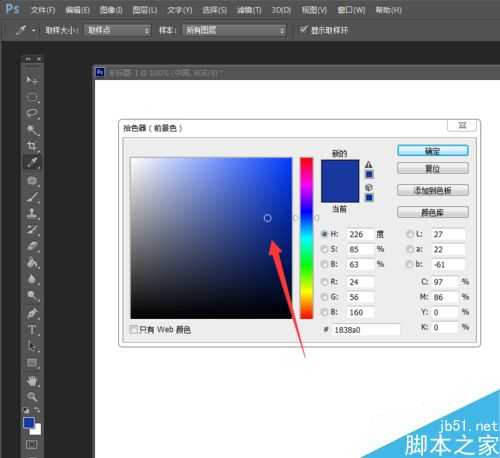Click the web-safe color cube icon
This screenshot has width=500, height=458.
tap(369, 187)
